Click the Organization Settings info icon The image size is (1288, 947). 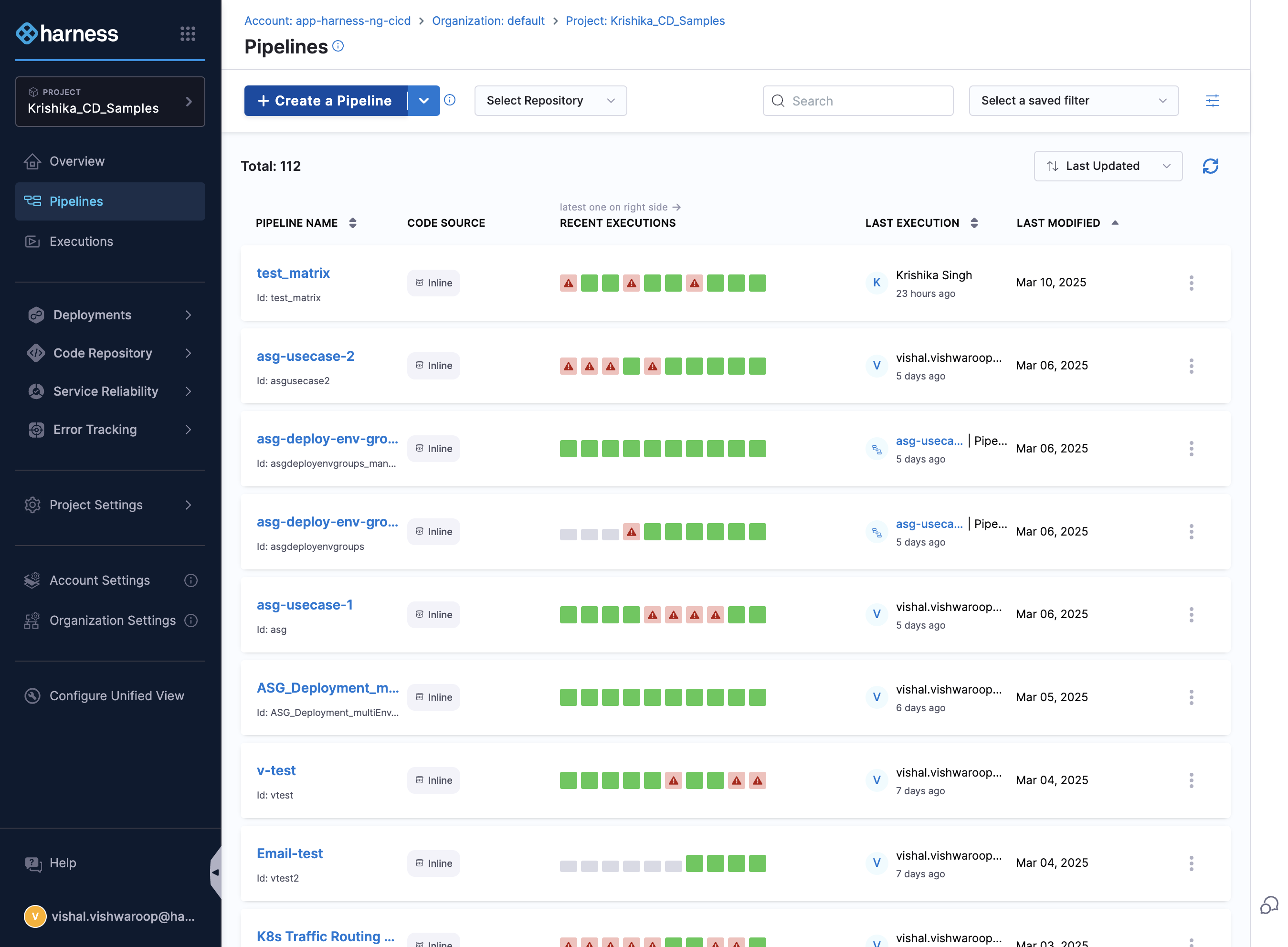191,621
